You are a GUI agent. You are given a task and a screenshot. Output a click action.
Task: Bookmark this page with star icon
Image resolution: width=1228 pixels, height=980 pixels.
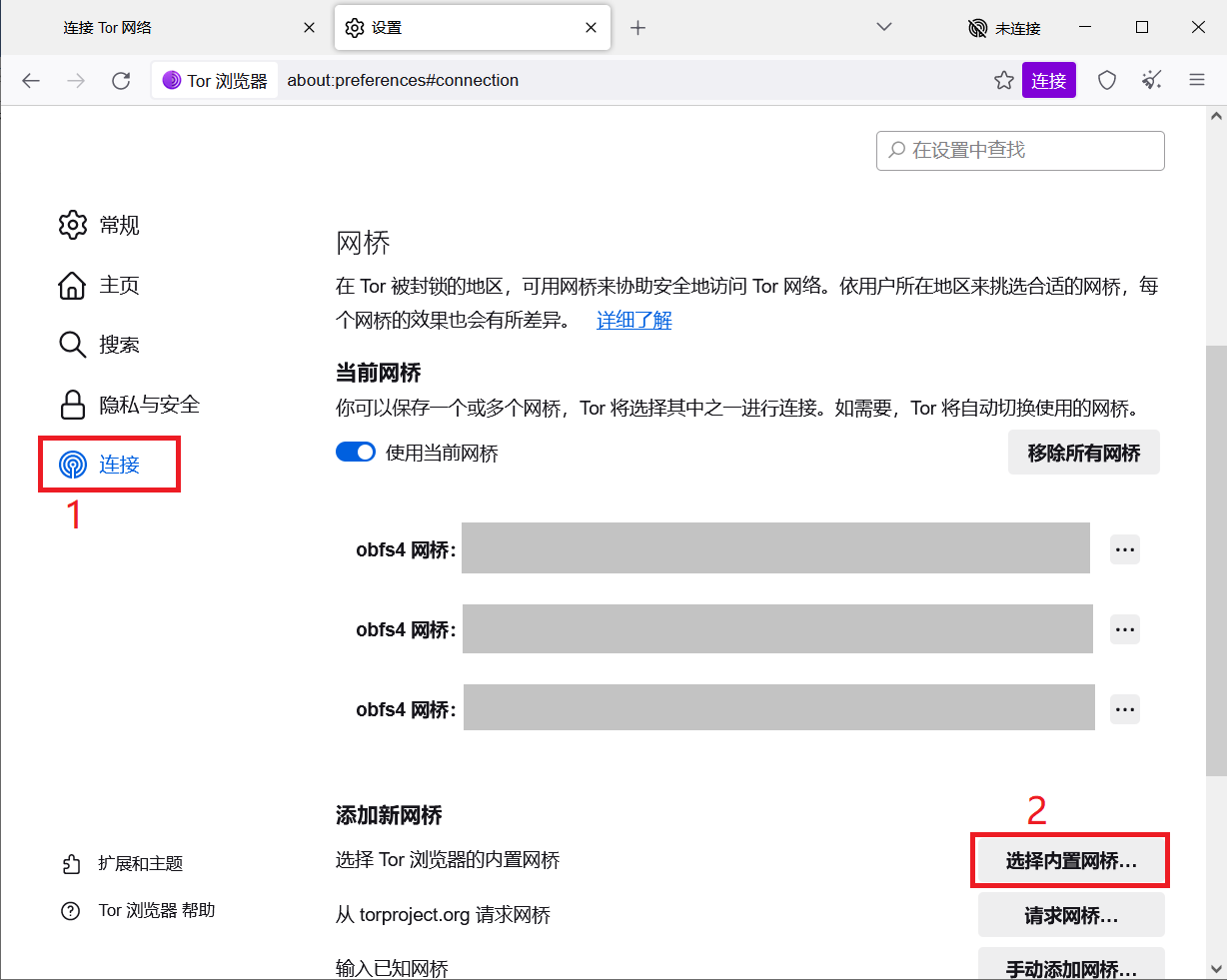click(x=1004, y=81)
